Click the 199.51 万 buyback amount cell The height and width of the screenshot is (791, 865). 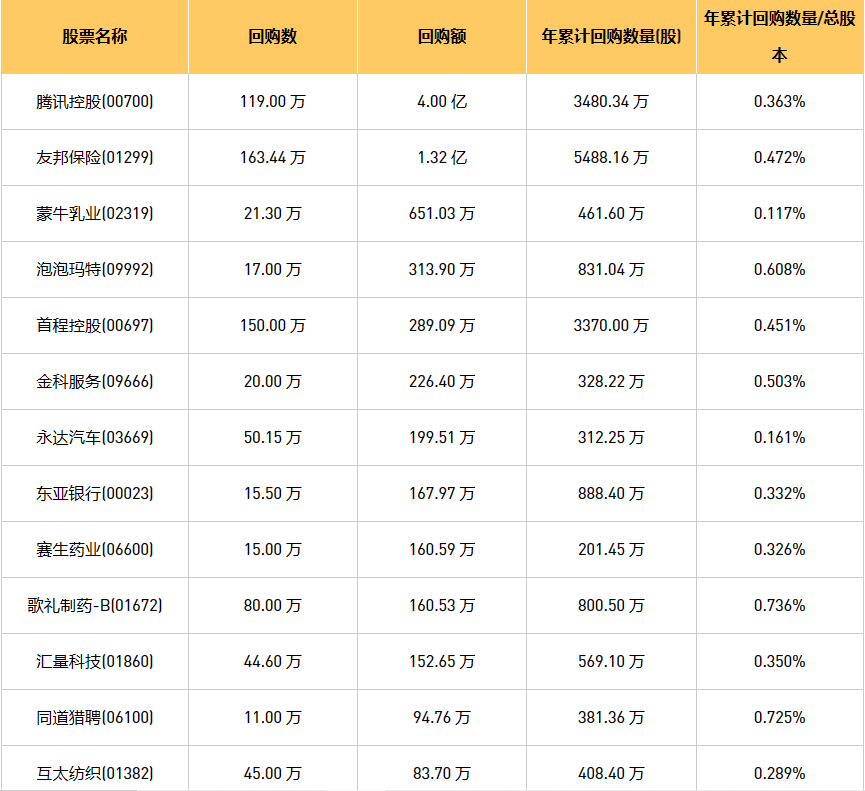point(442,438)
